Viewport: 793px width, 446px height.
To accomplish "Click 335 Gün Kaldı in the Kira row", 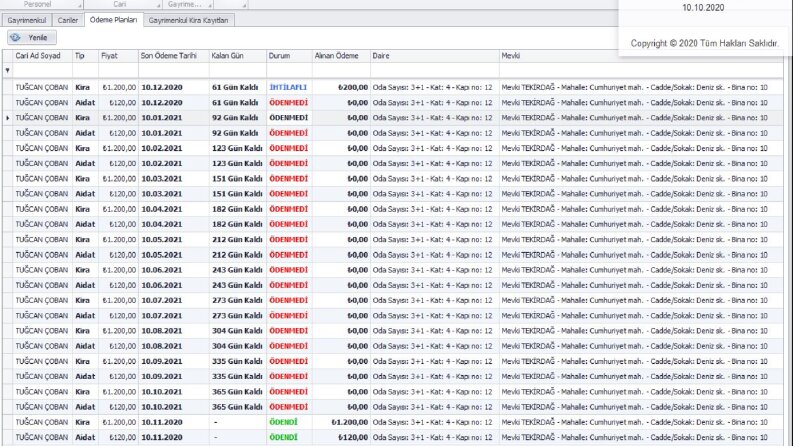I will click(x=237, y=361).
